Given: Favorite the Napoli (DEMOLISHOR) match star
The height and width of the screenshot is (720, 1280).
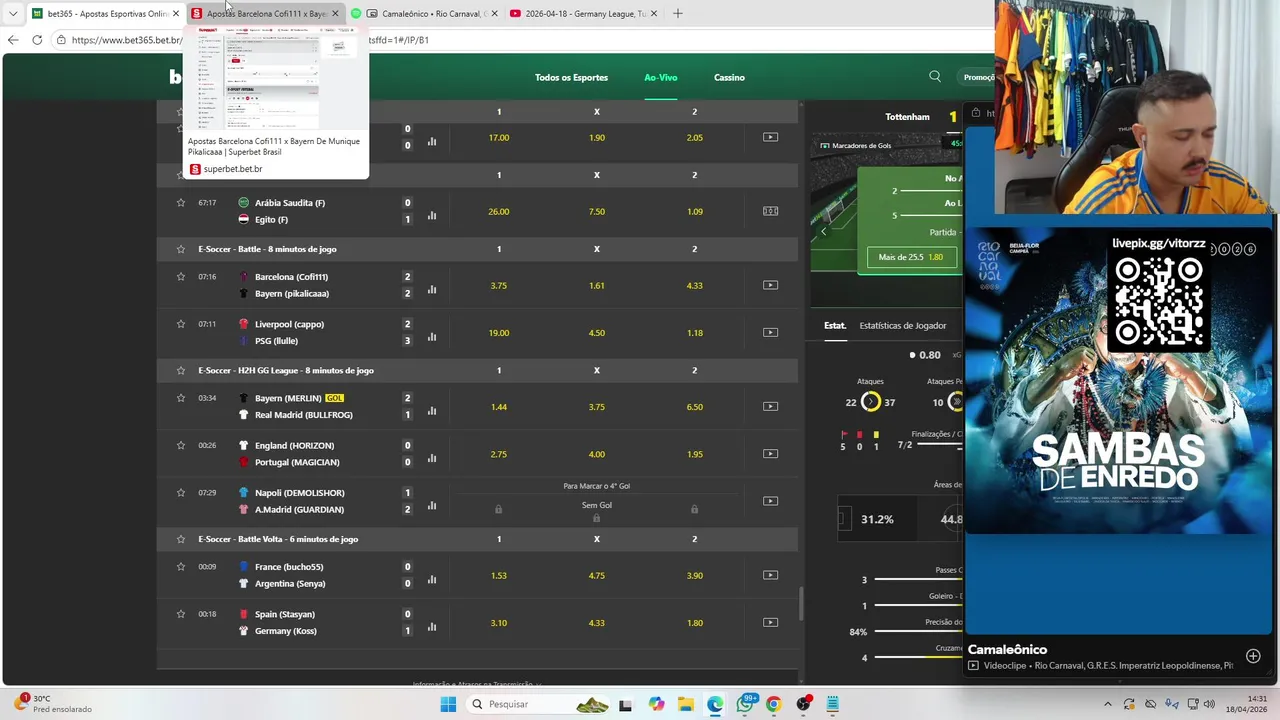Looking at the screenshot, I should click(181, 493).
